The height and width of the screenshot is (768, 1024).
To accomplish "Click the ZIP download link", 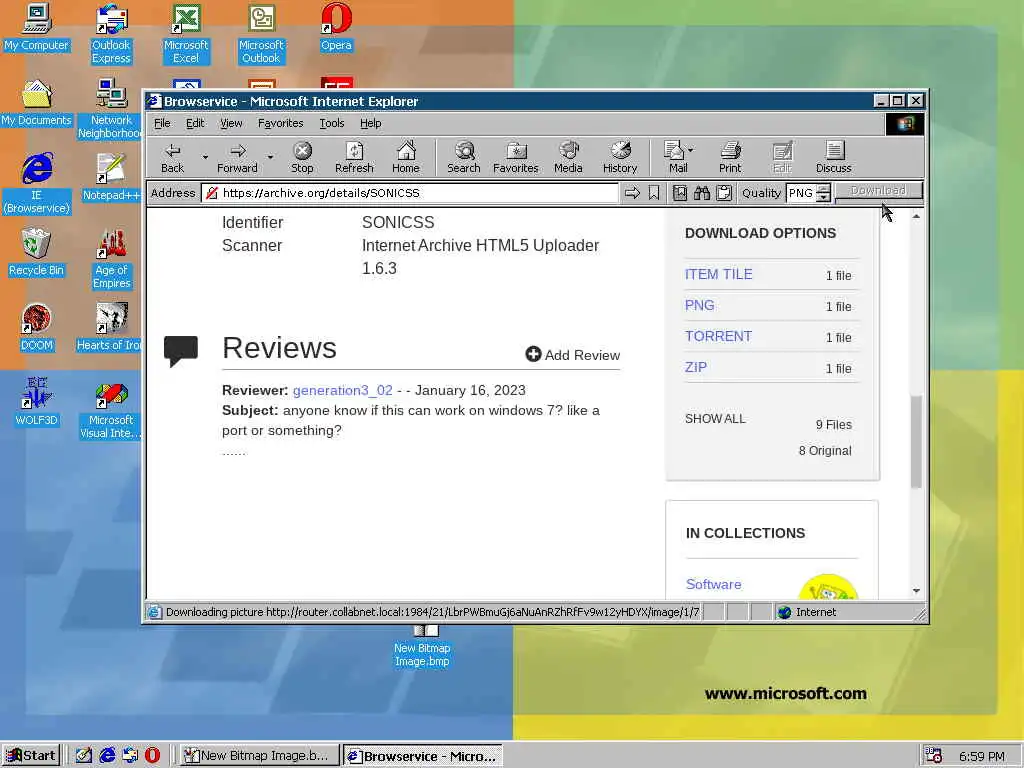I will (696, 367).
